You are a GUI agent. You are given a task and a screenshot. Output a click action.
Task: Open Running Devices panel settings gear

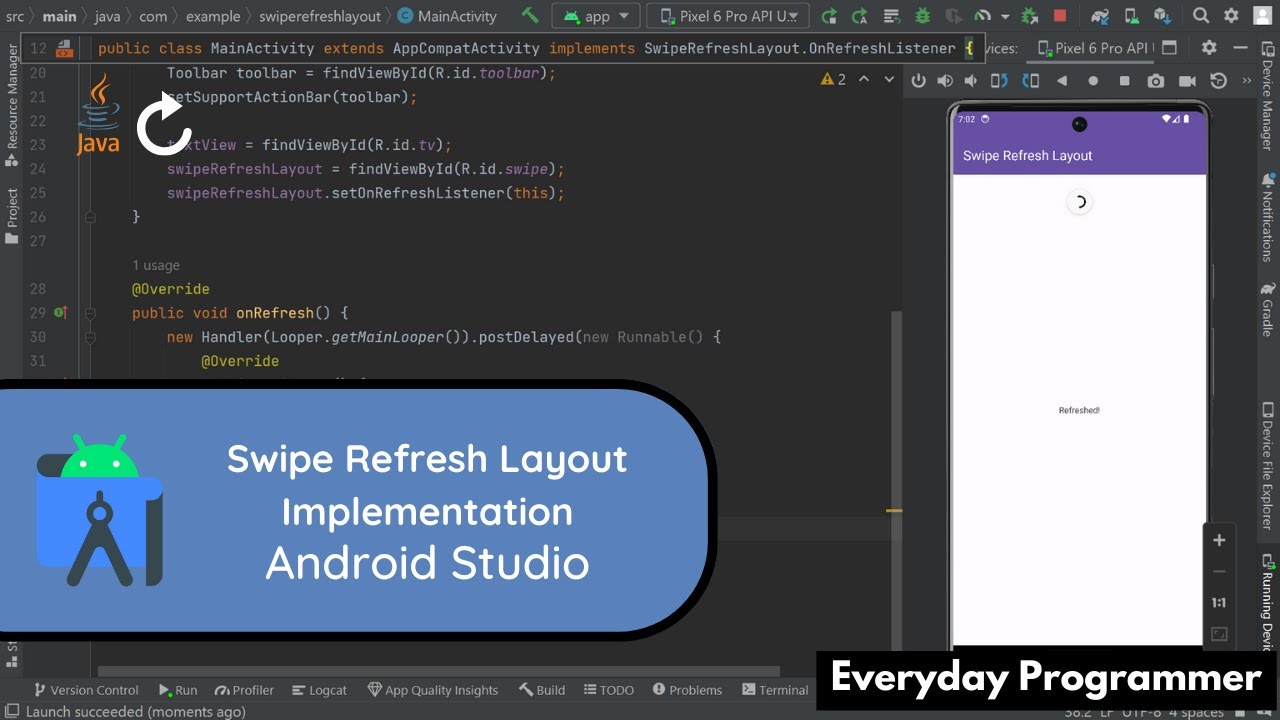[1209, 48]
